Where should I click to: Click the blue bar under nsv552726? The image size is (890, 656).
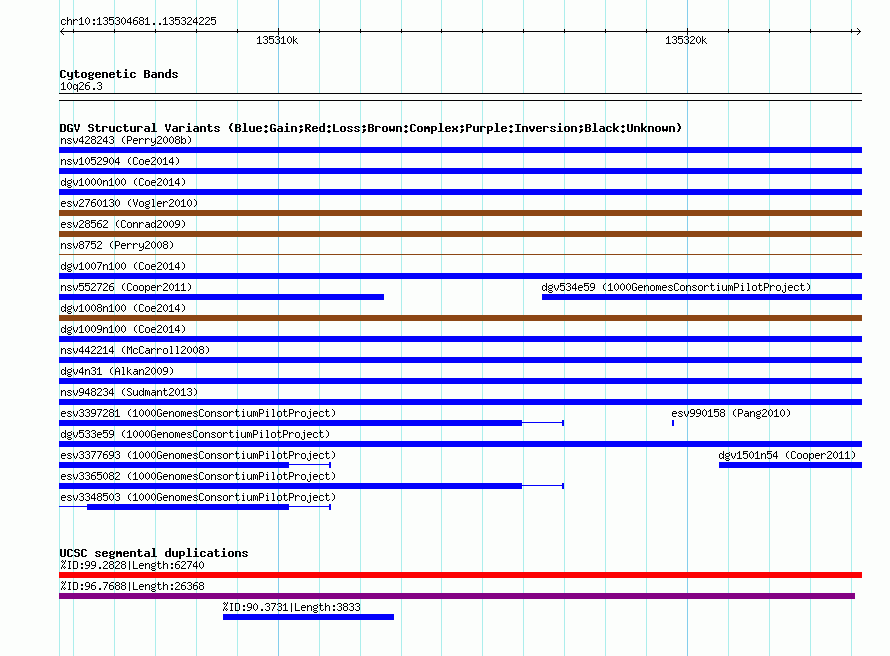221,297
